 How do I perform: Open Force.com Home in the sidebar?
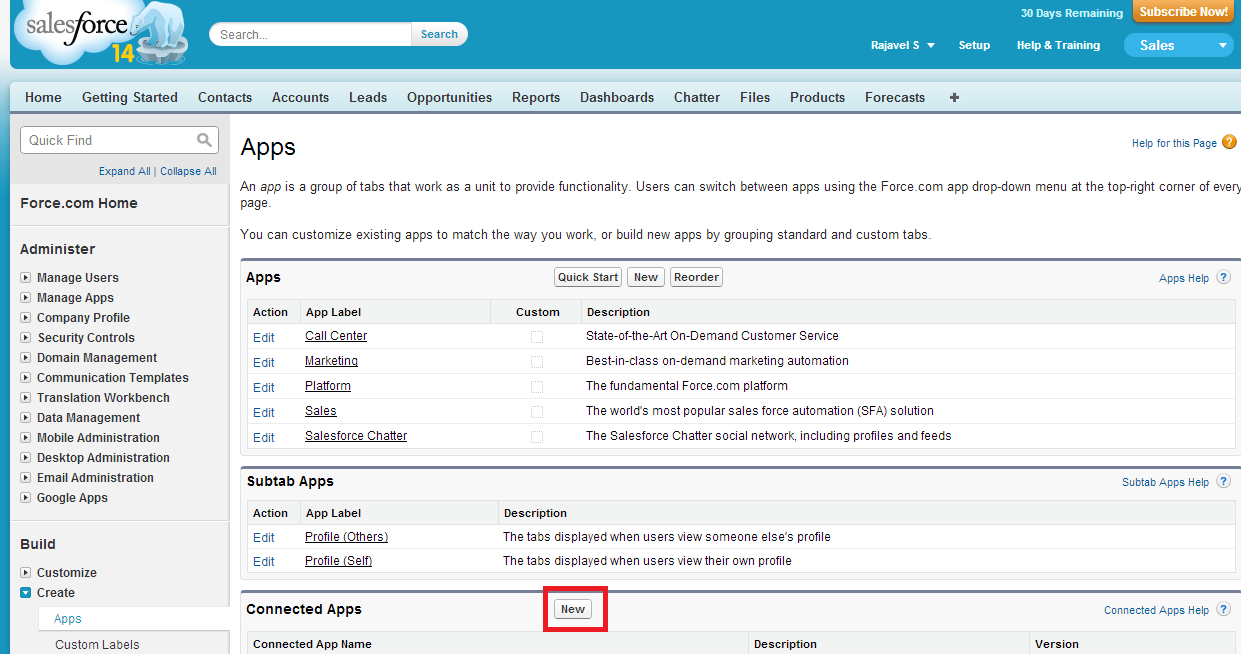click(79, 203)
